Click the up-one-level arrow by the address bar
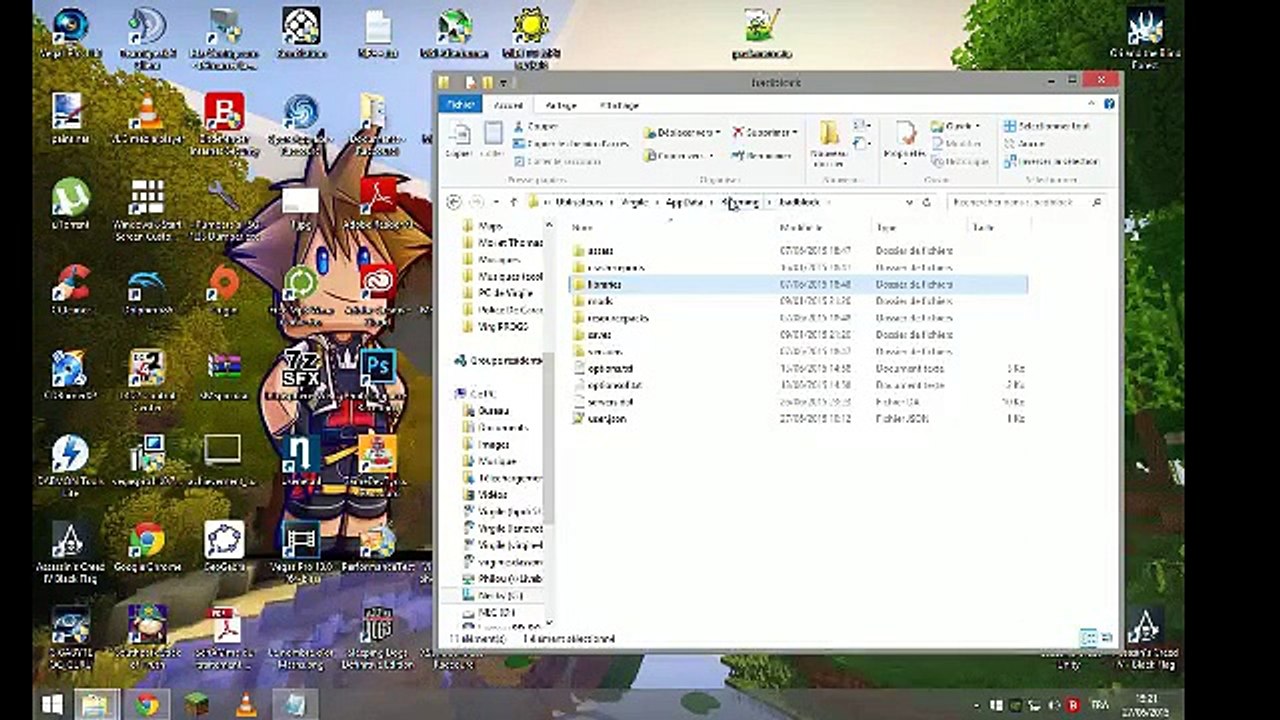1280x720 pixels. (x=513, y=202)
